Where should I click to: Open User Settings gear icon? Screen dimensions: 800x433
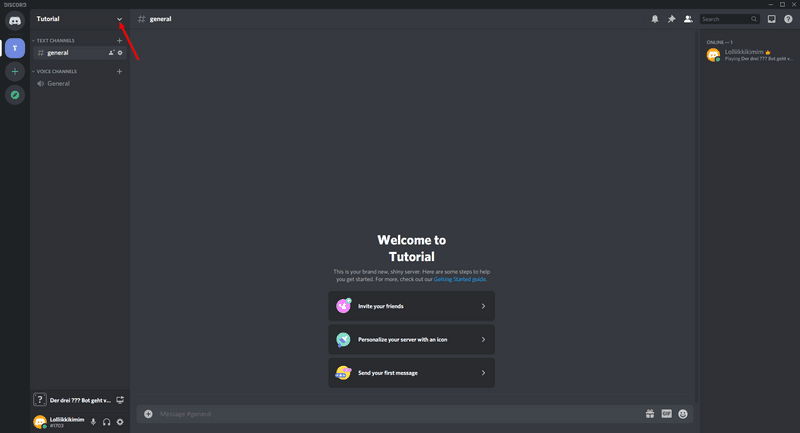coord(120,422)
